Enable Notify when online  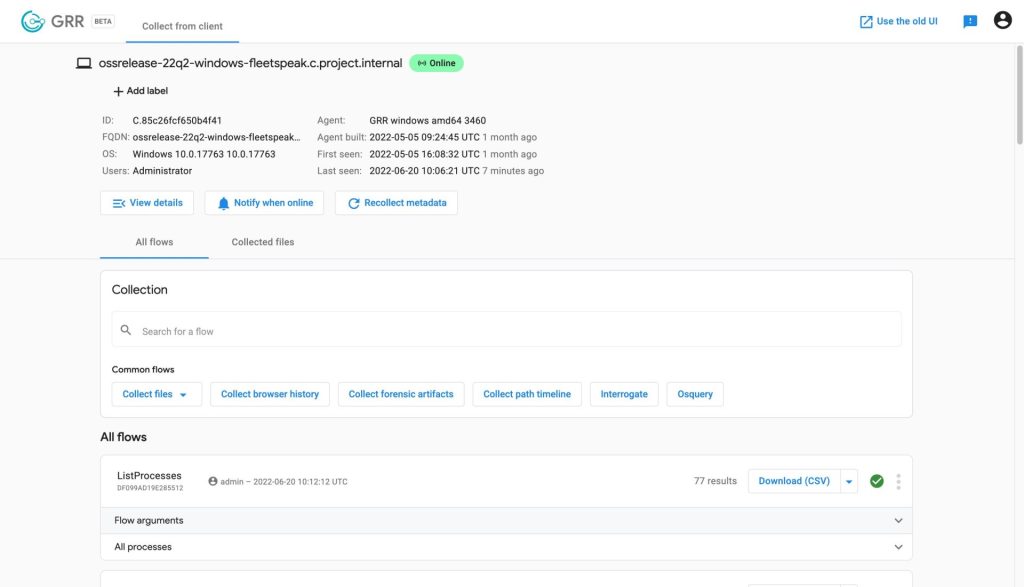coord(265,203)
